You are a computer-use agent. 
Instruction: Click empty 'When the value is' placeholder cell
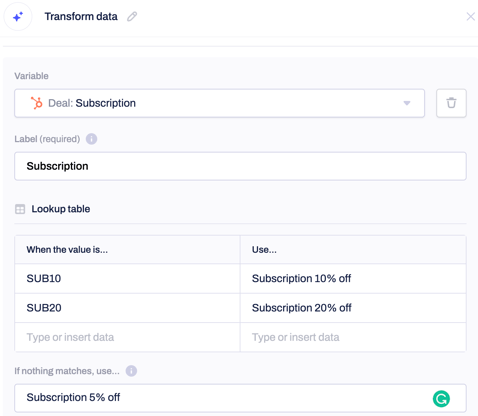tap(127, 337)
